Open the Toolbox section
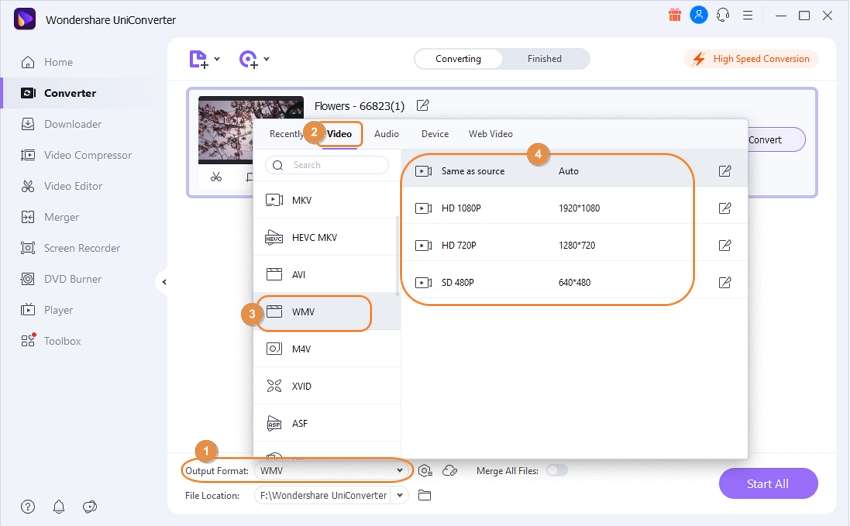Viewport: 850px width, 526px height. [x=51, y=341]
